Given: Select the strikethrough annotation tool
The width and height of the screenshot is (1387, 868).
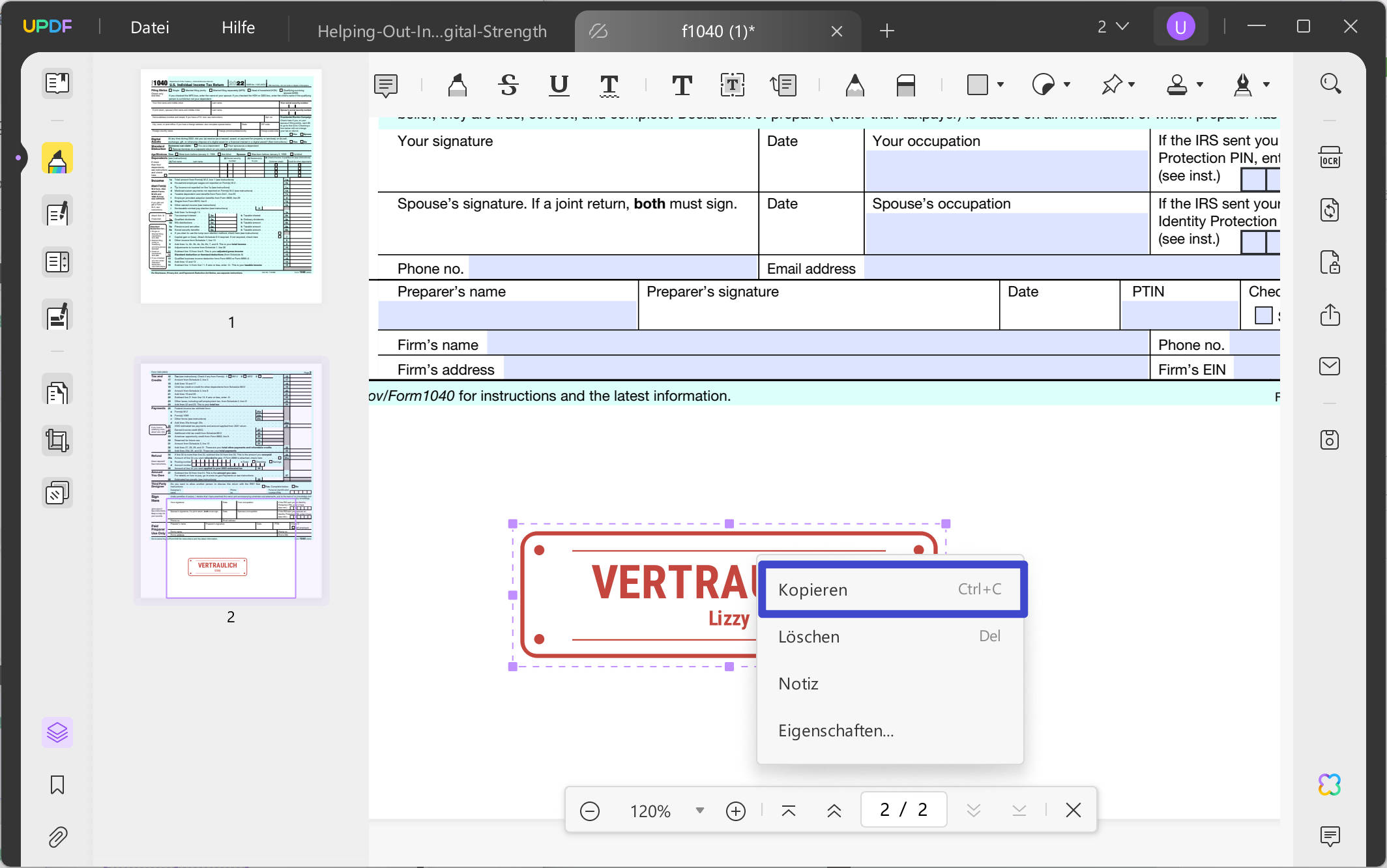Looking at the screenshot, I should (x=508, y=85).
